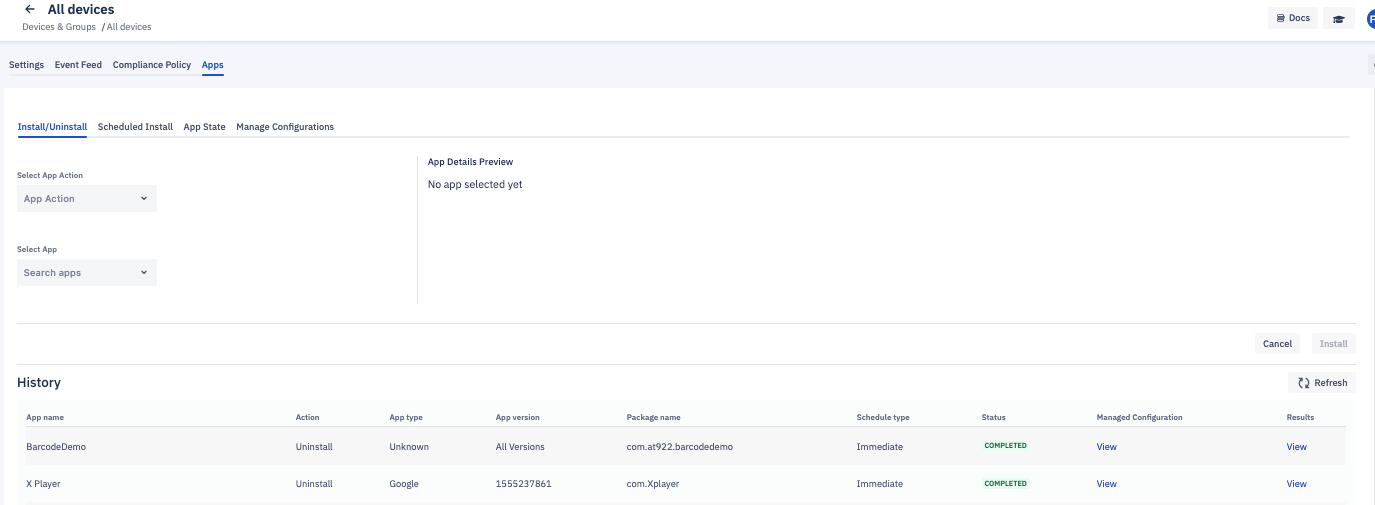Switch to the Settings tab
The image size is (1375, 505).
click(26, 65)
